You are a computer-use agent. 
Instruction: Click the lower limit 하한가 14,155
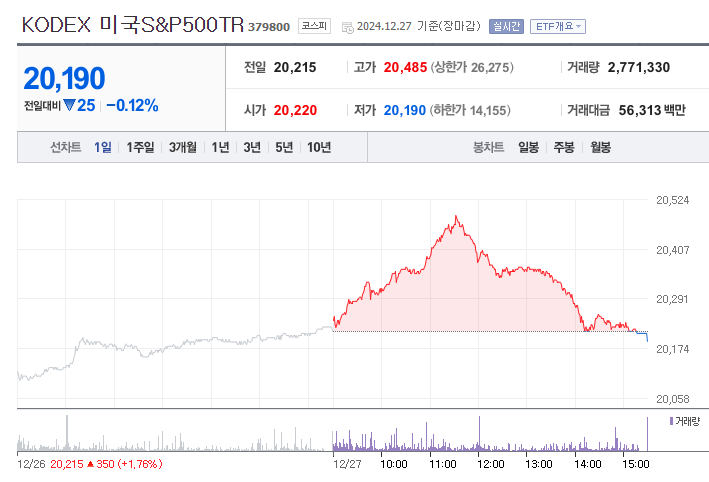470,110
